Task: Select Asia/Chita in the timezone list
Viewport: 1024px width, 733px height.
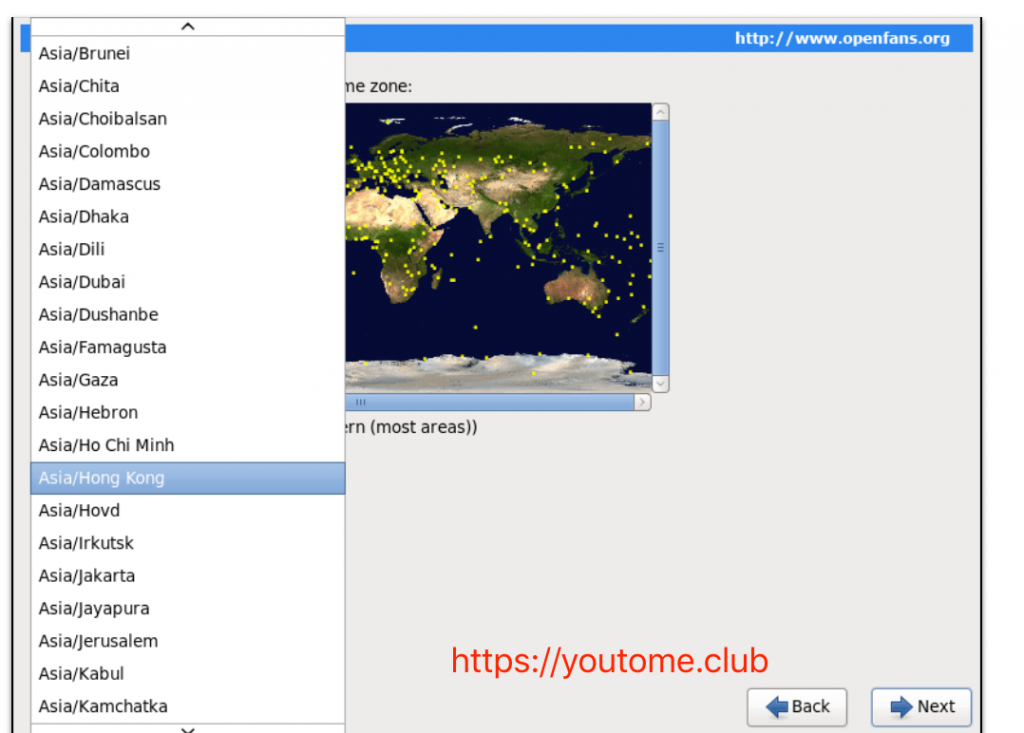Action: pos(187,86)
